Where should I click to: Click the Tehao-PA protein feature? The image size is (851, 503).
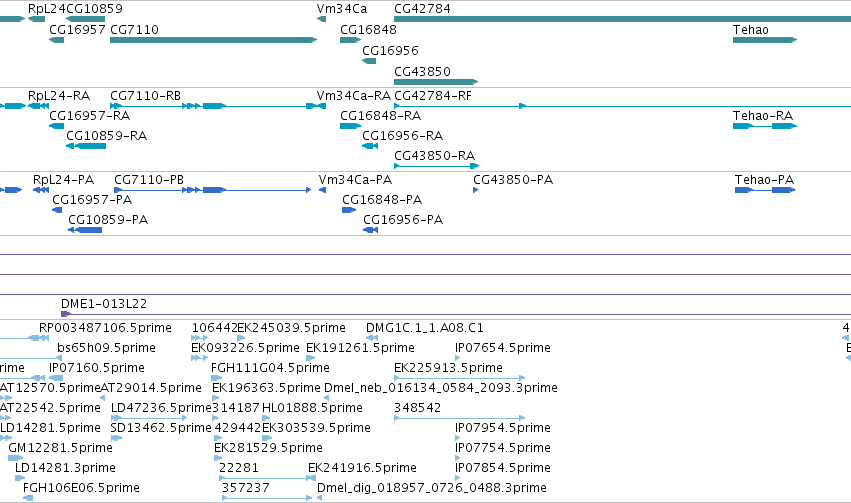tap(765, 190)
